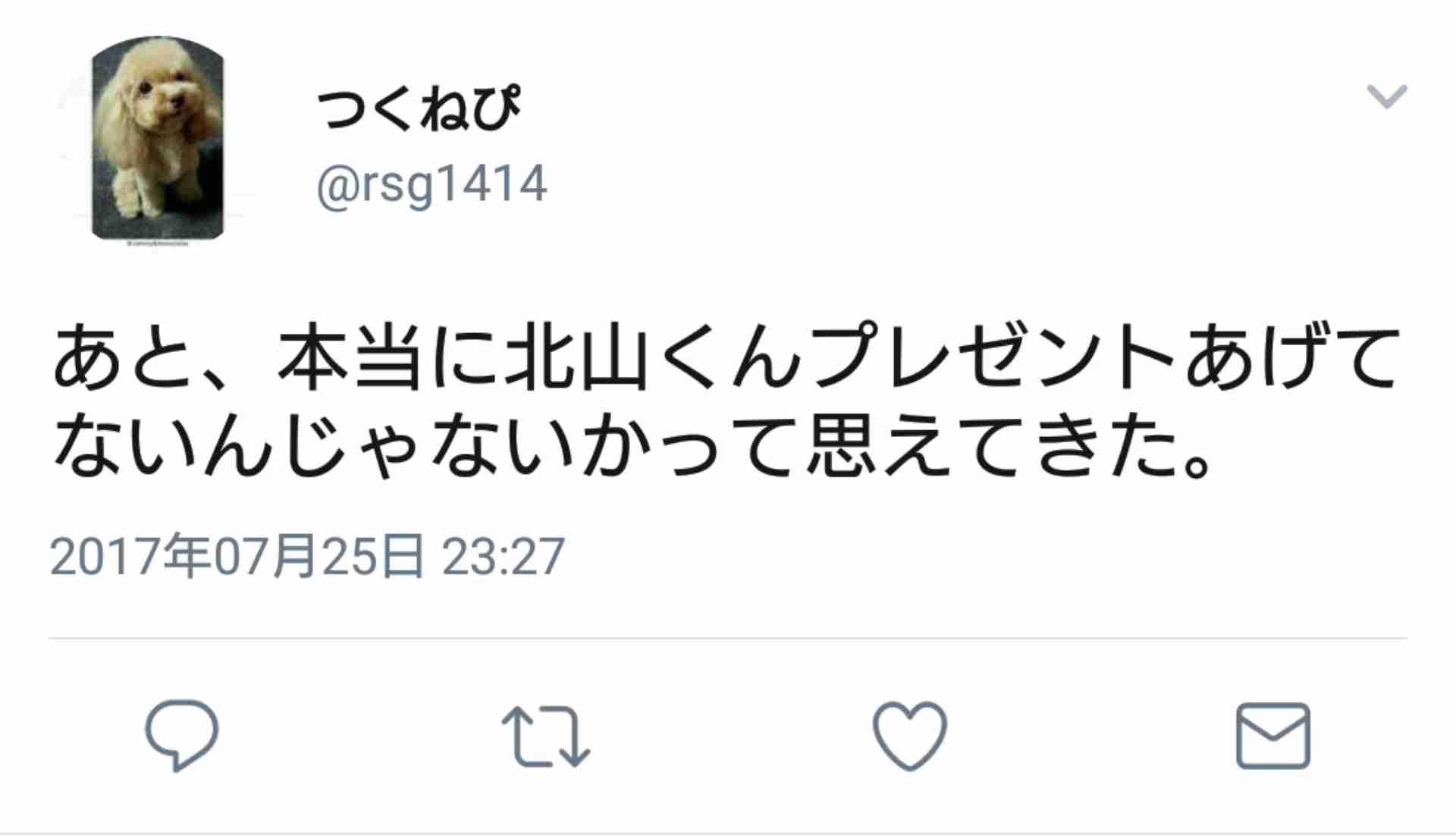This screenshot has height=836, width=1456.
Task: Toggle the favorite heart on this tweet
Action: [909, 735]
